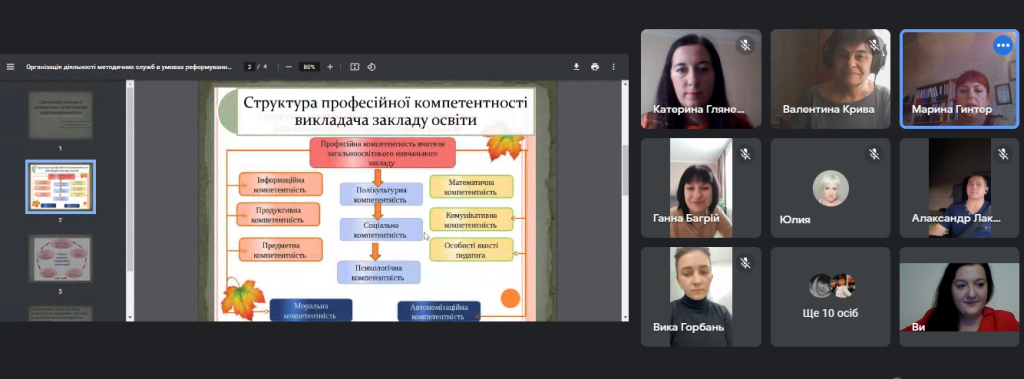1024x379 pixels.
Task: Click the document title 'Організація діяльності методичних служб'
Action: point(129,67)
